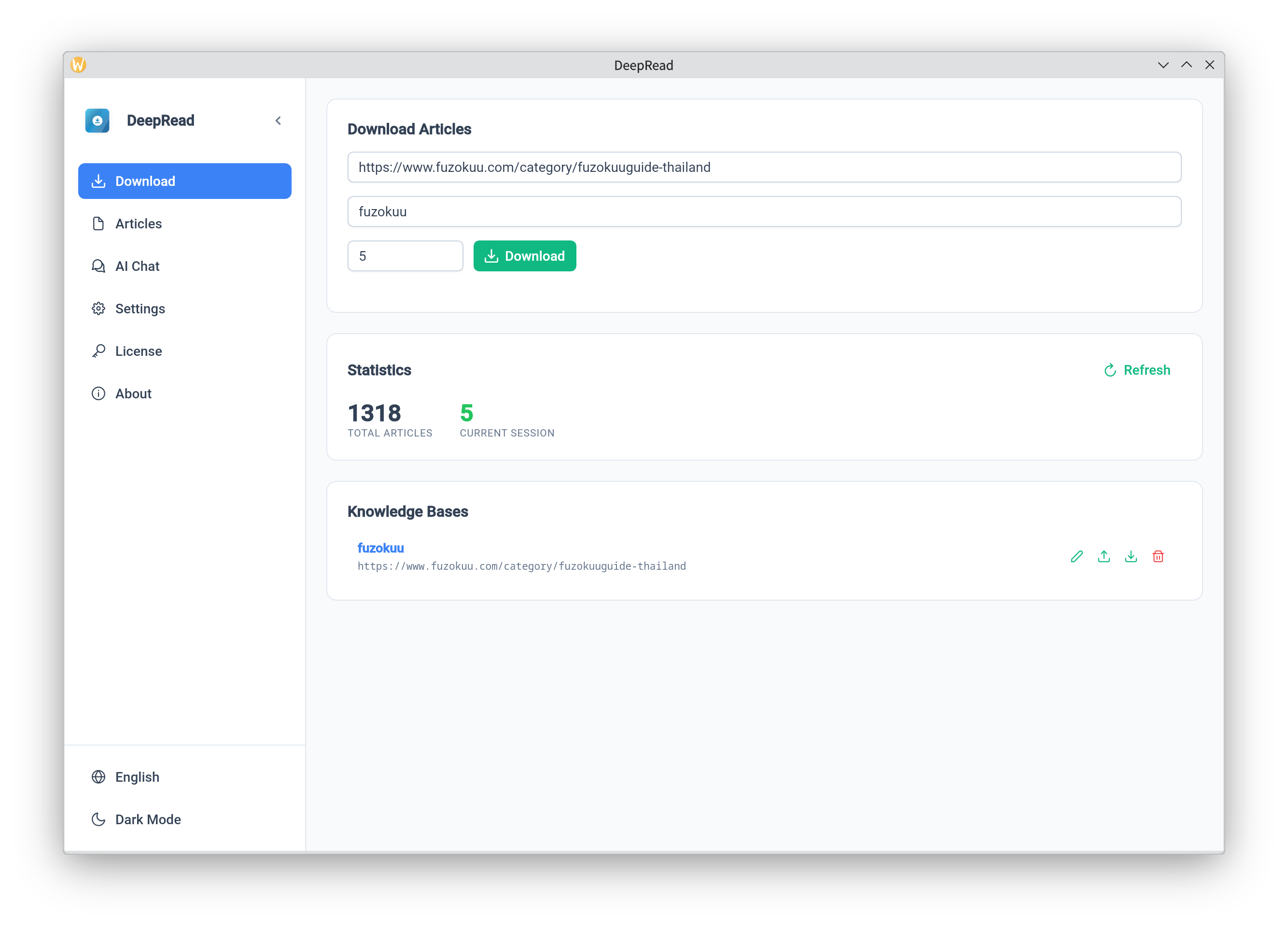Open the AI Chat section
The width and height of the screenshot is (1288, 929).
137,267
